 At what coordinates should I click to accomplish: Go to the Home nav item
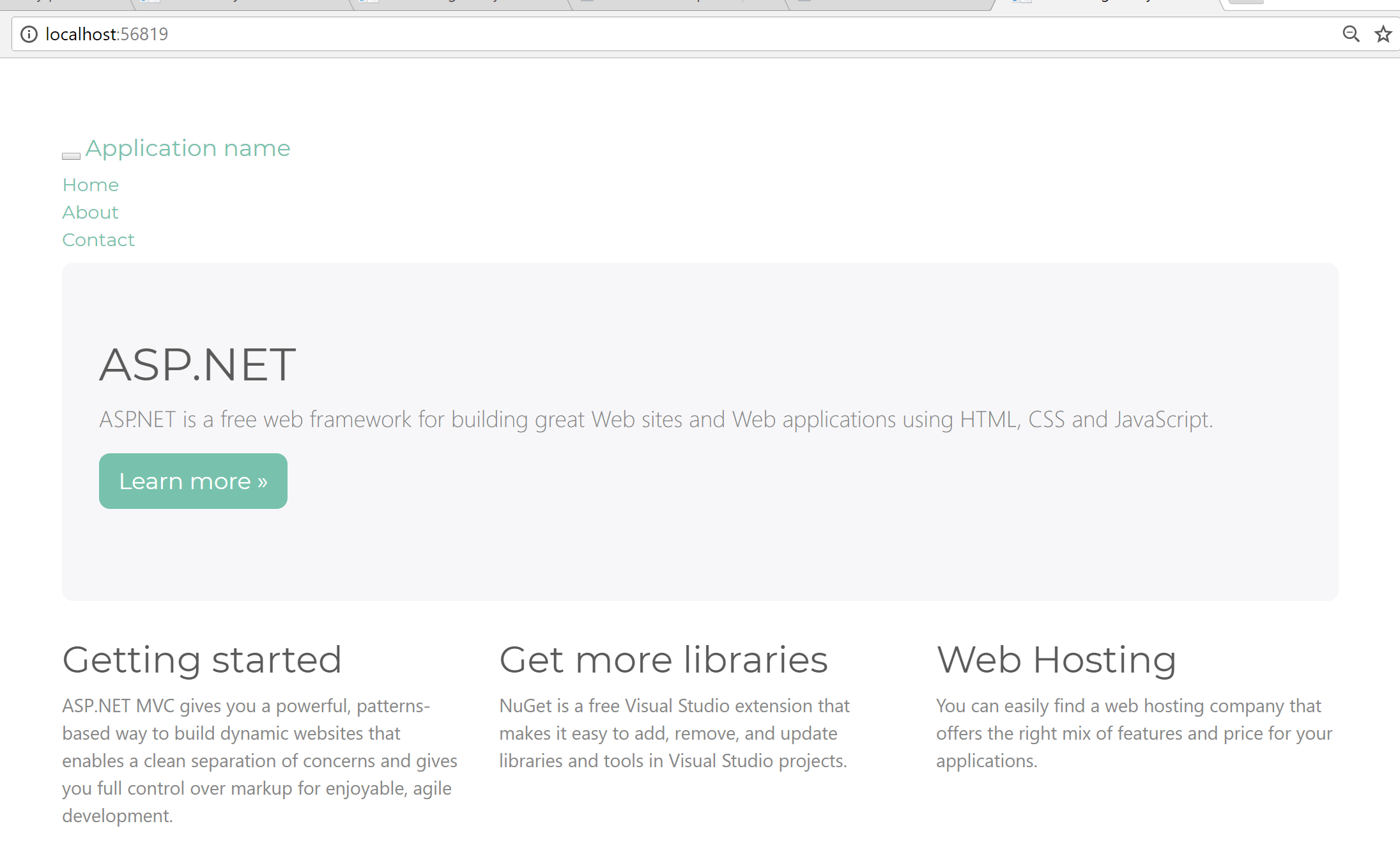click(x=91, y=185)
